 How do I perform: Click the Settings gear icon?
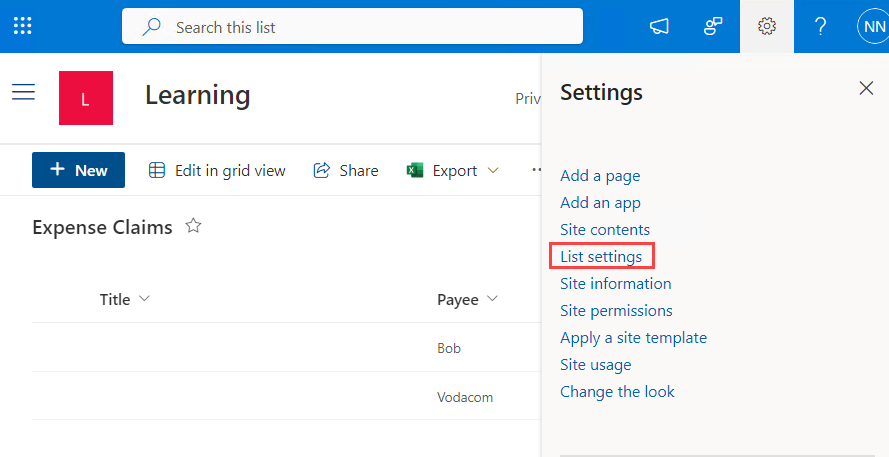pyautogui.click(x=767, y=27)
